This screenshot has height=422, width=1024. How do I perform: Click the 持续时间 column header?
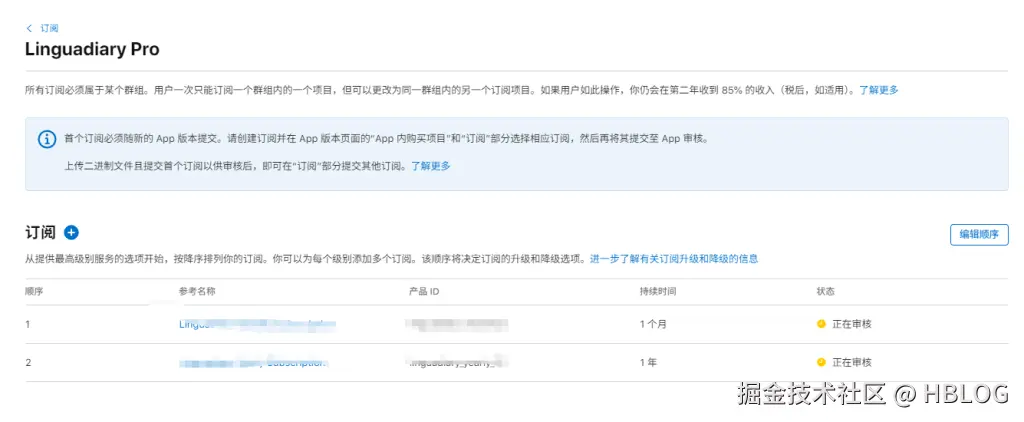click(658, 291)
